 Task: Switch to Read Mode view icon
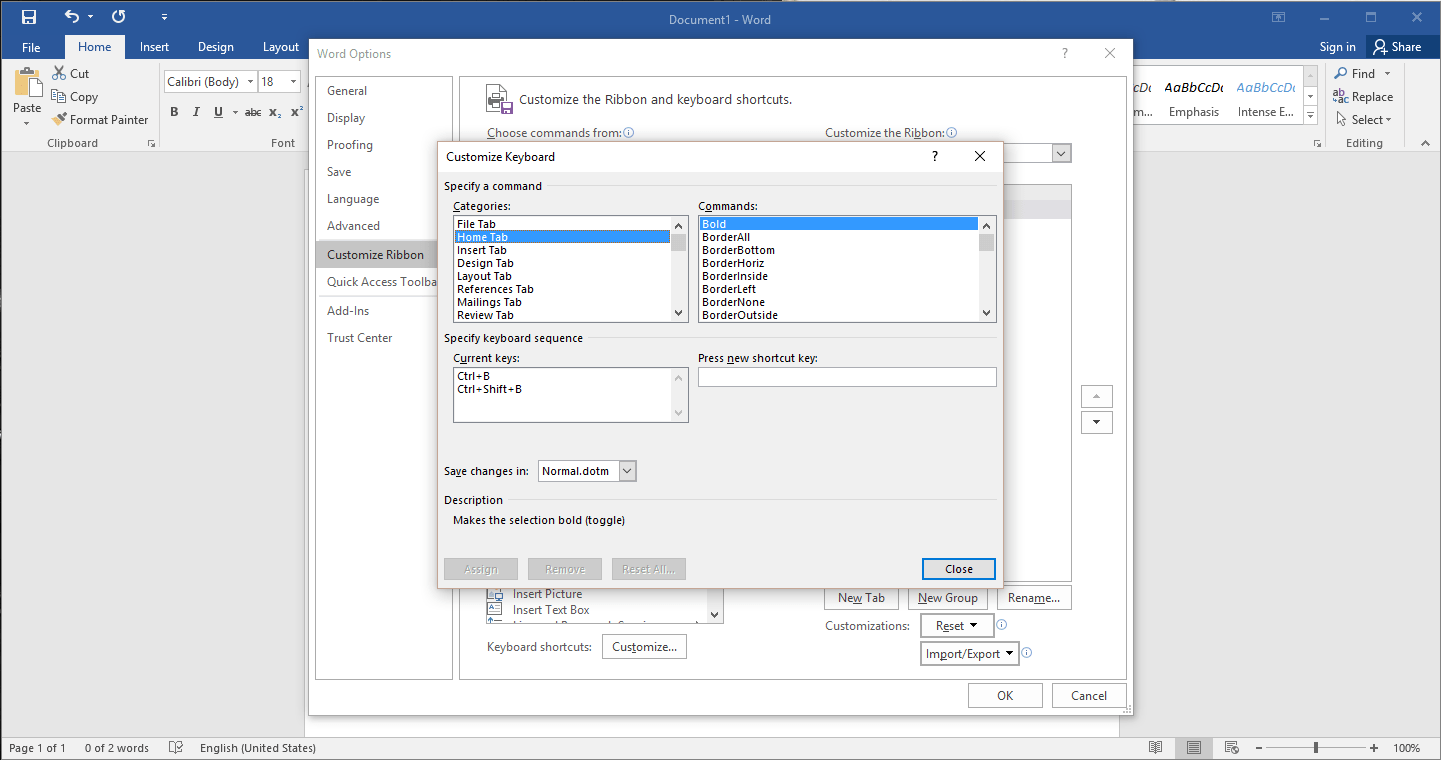pyautogui.click(x=1156, y=748)
